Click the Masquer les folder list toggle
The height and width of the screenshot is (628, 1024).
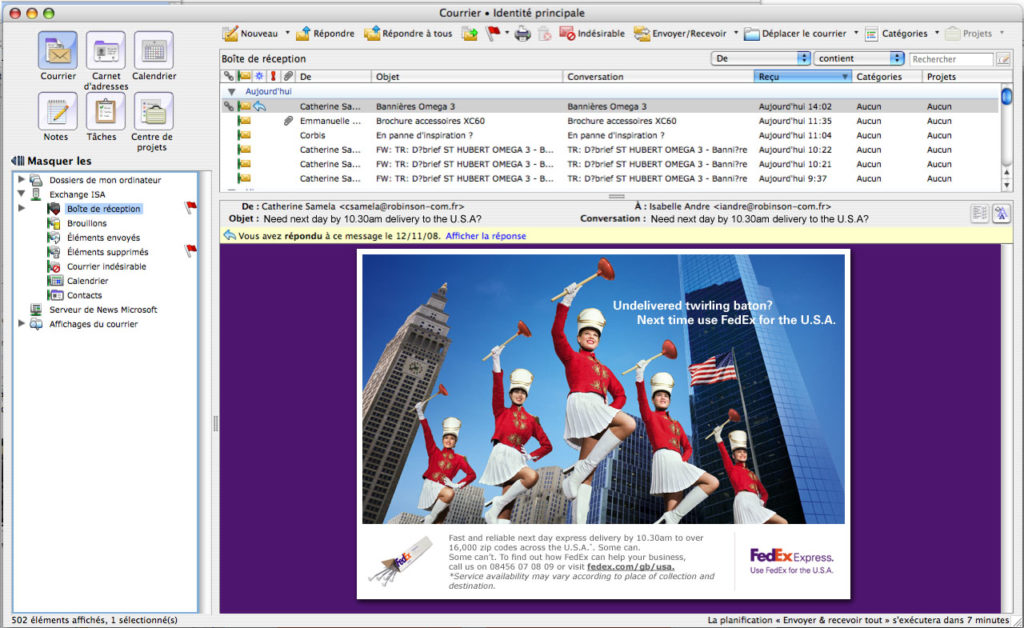point(52,161)
